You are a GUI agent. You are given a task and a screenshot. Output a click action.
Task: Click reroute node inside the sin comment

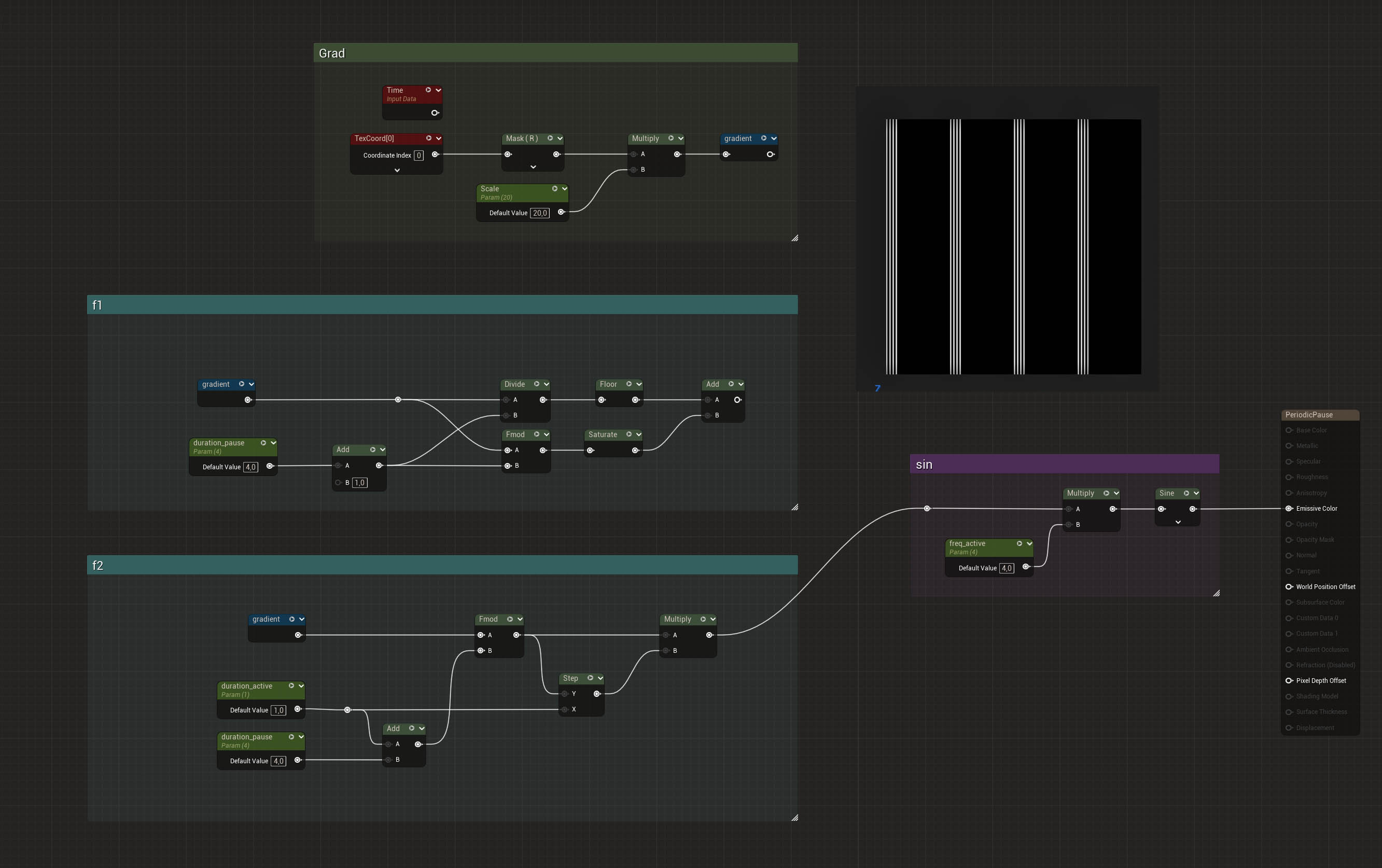(x=927, y=509)
